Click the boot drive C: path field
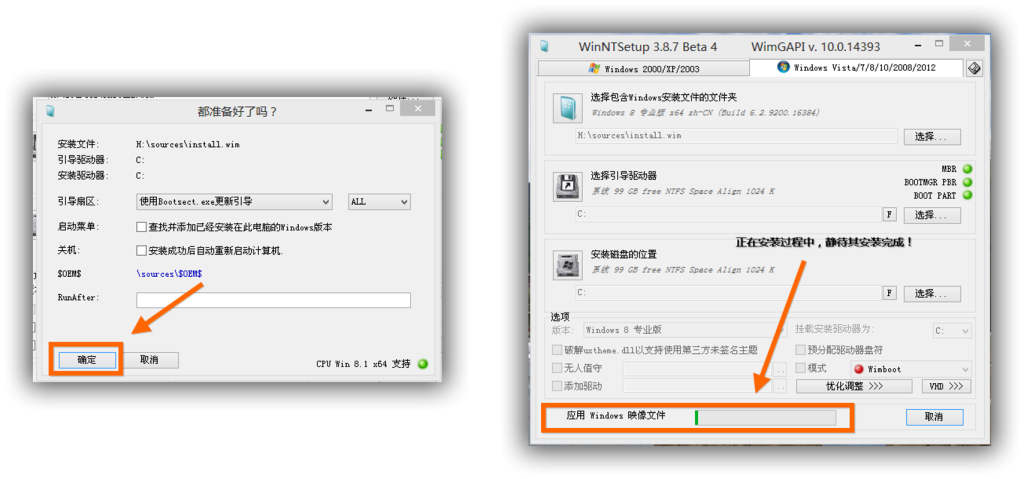1024x479 pixels. coord(728,214)
